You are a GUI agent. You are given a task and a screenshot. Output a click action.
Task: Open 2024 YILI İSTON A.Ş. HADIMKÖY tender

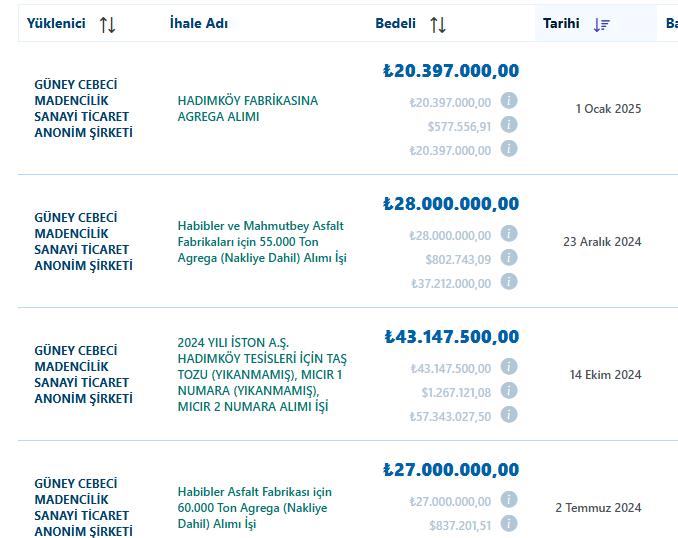[x=262, y=375]
